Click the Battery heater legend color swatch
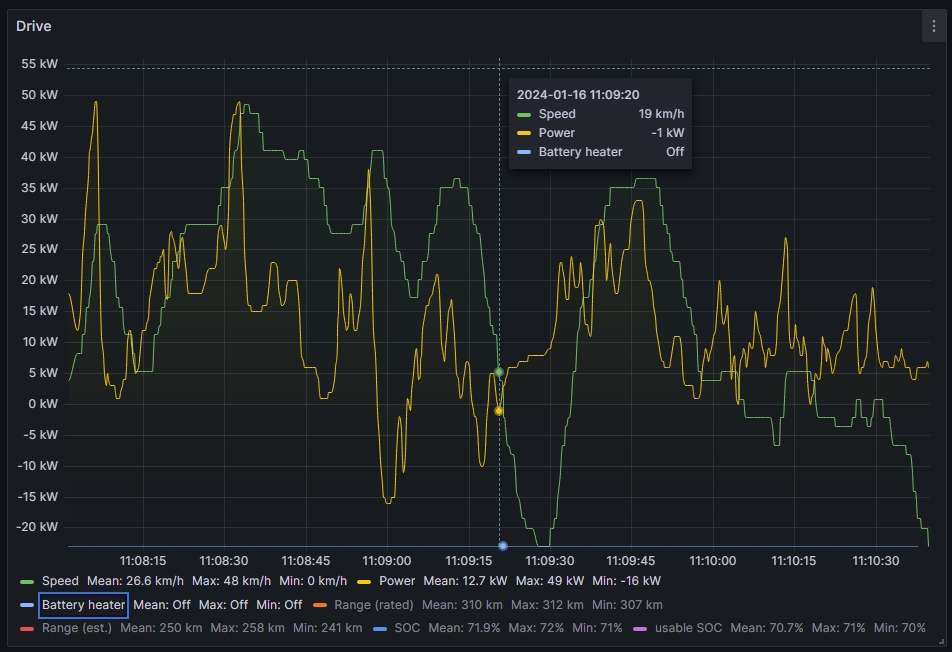This screenshot has width=952, height=652. 27,605
